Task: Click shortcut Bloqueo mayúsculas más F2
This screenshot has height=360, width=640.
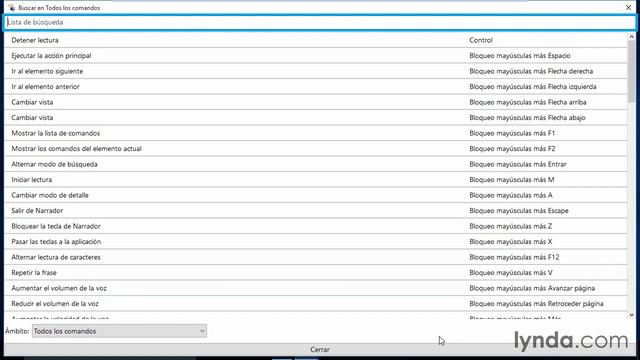Action: click(512, 149)
